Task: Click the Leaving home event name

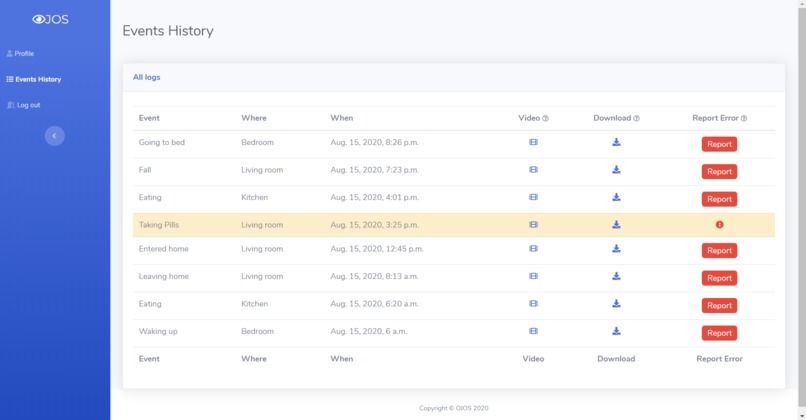Action: pyautogui.click(x=163, y=277)
